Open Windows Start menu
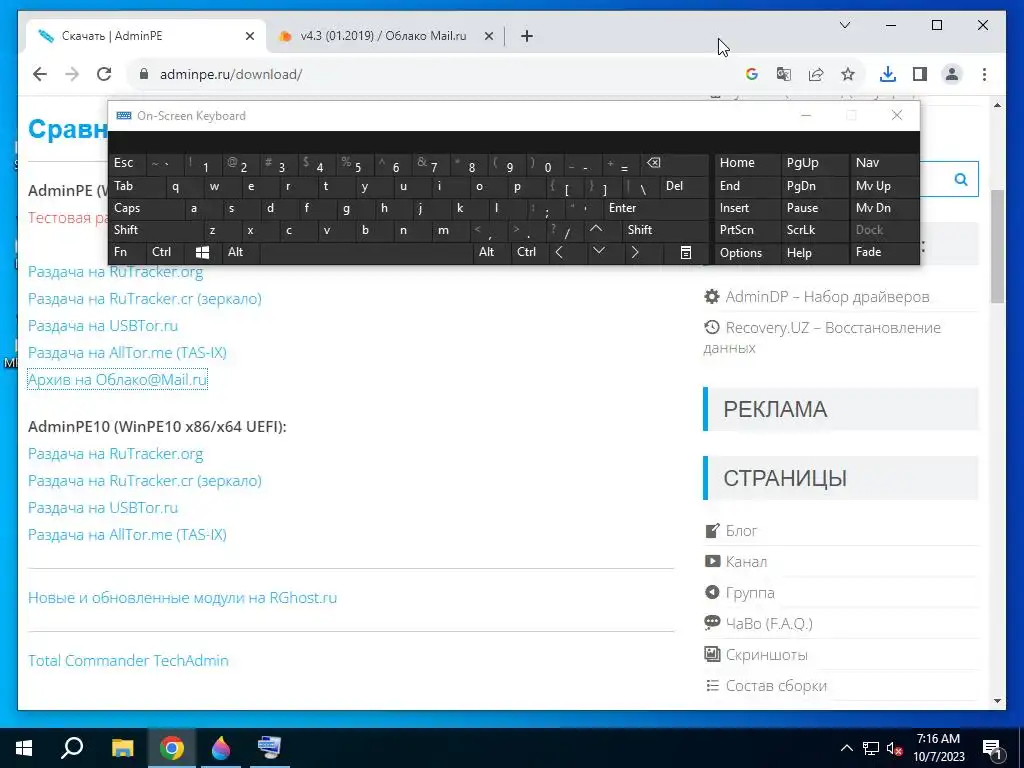The image size is (1024, 768). click(x=24, y=748)
